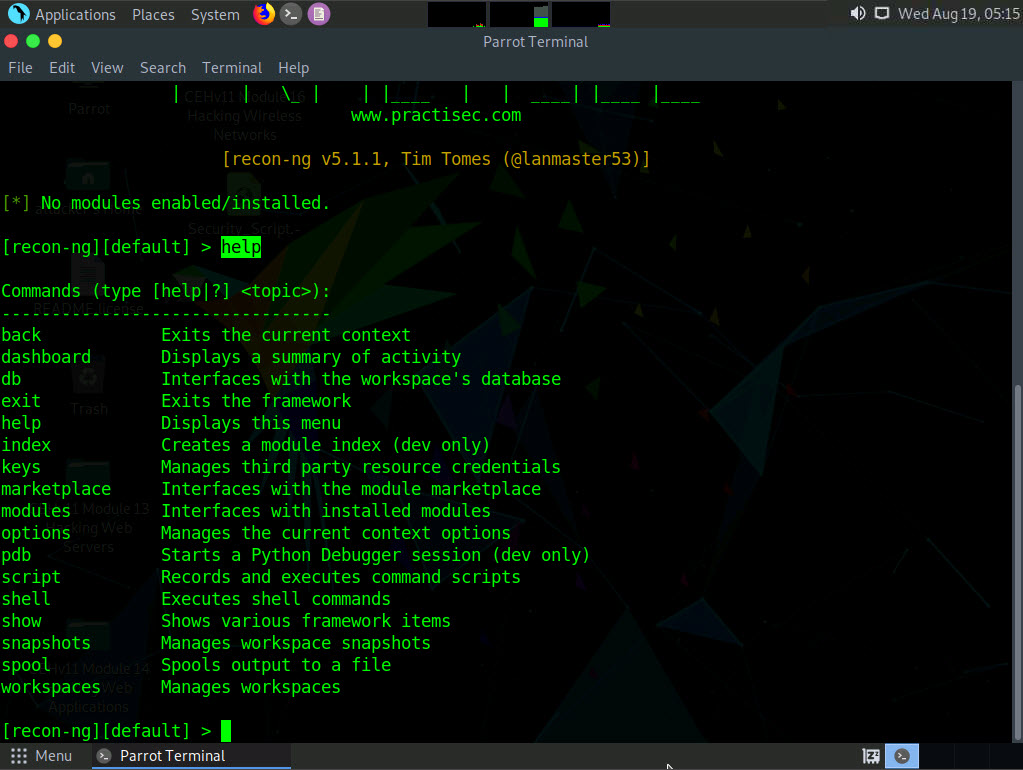The image size is (1023, 770).
Task: Click the 'index' command name
Action: click(x=26, y=445)
